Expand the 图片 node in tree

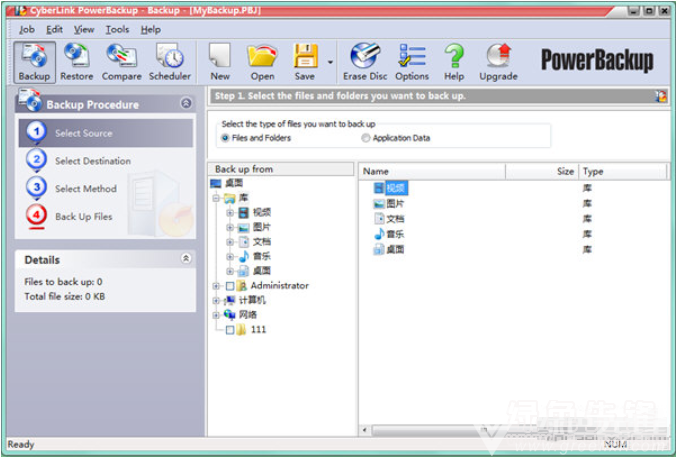tap(230, 227)
